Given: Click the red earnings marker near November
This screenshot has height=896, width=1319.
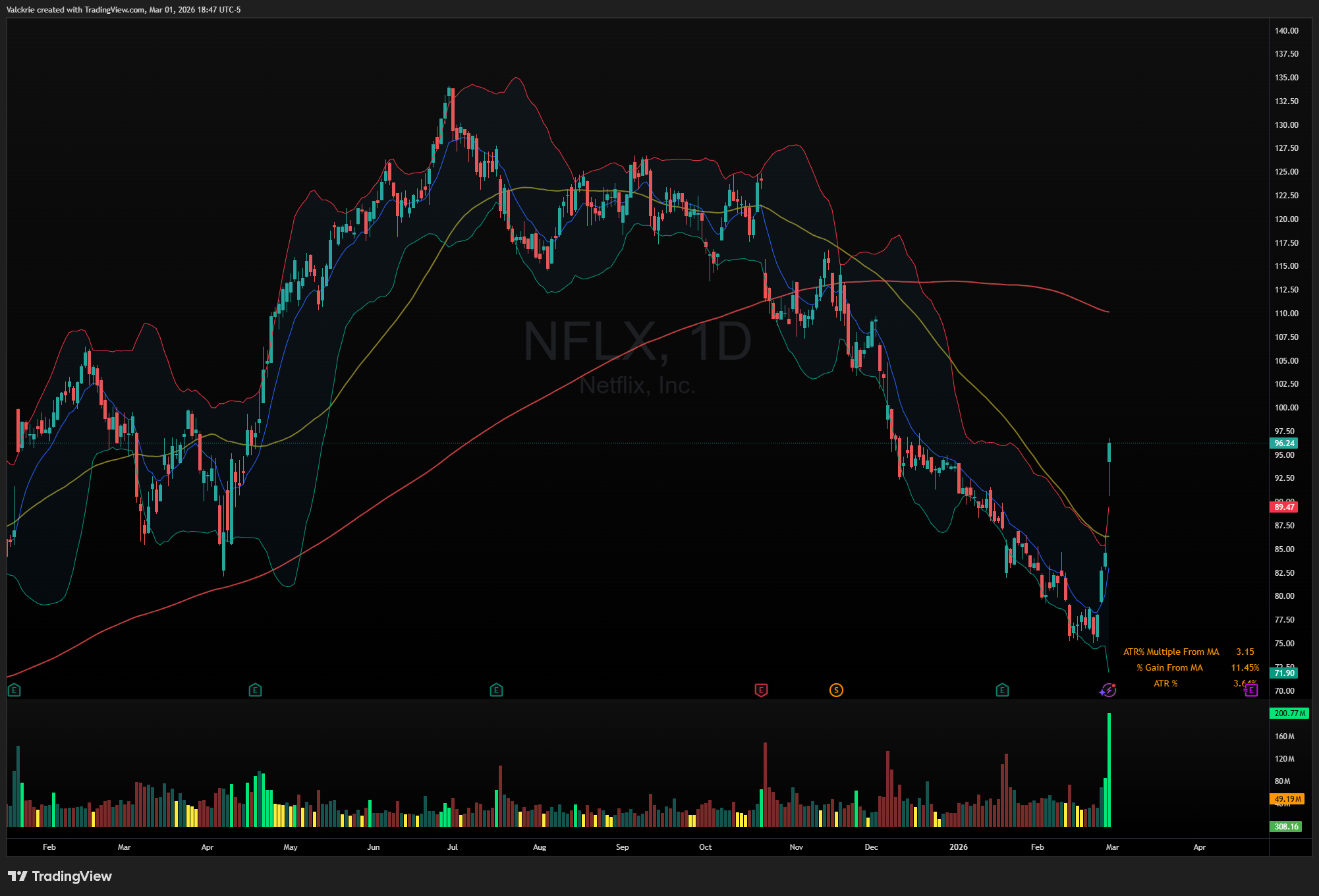Looking at the screenshot, I should tap(760, 690).
